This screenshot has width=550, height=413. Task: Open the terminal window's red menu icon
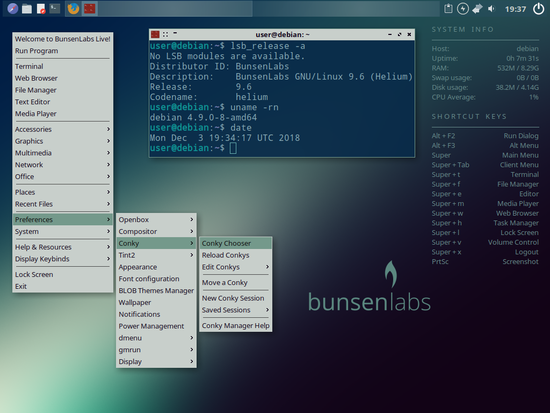pyautogui.click(x=155, y=34)
